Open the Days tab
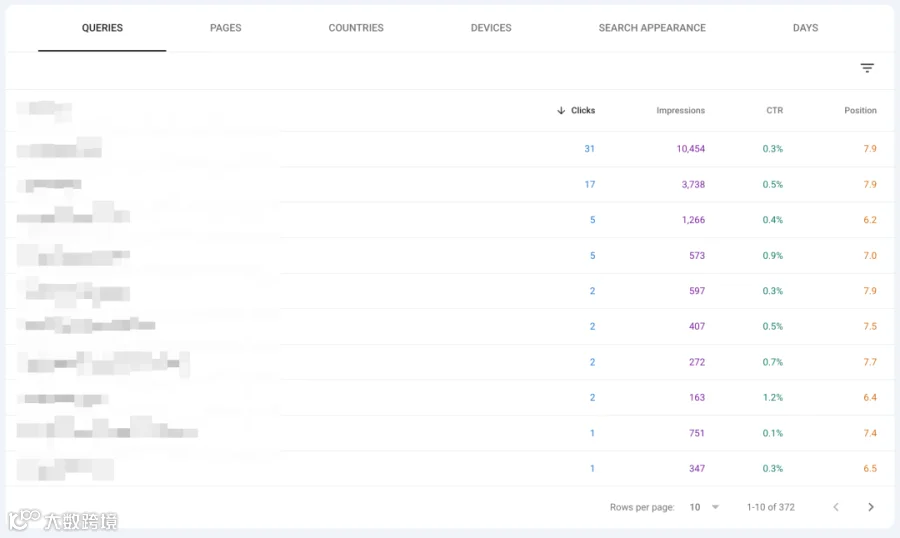 click(x=805, y=28)
